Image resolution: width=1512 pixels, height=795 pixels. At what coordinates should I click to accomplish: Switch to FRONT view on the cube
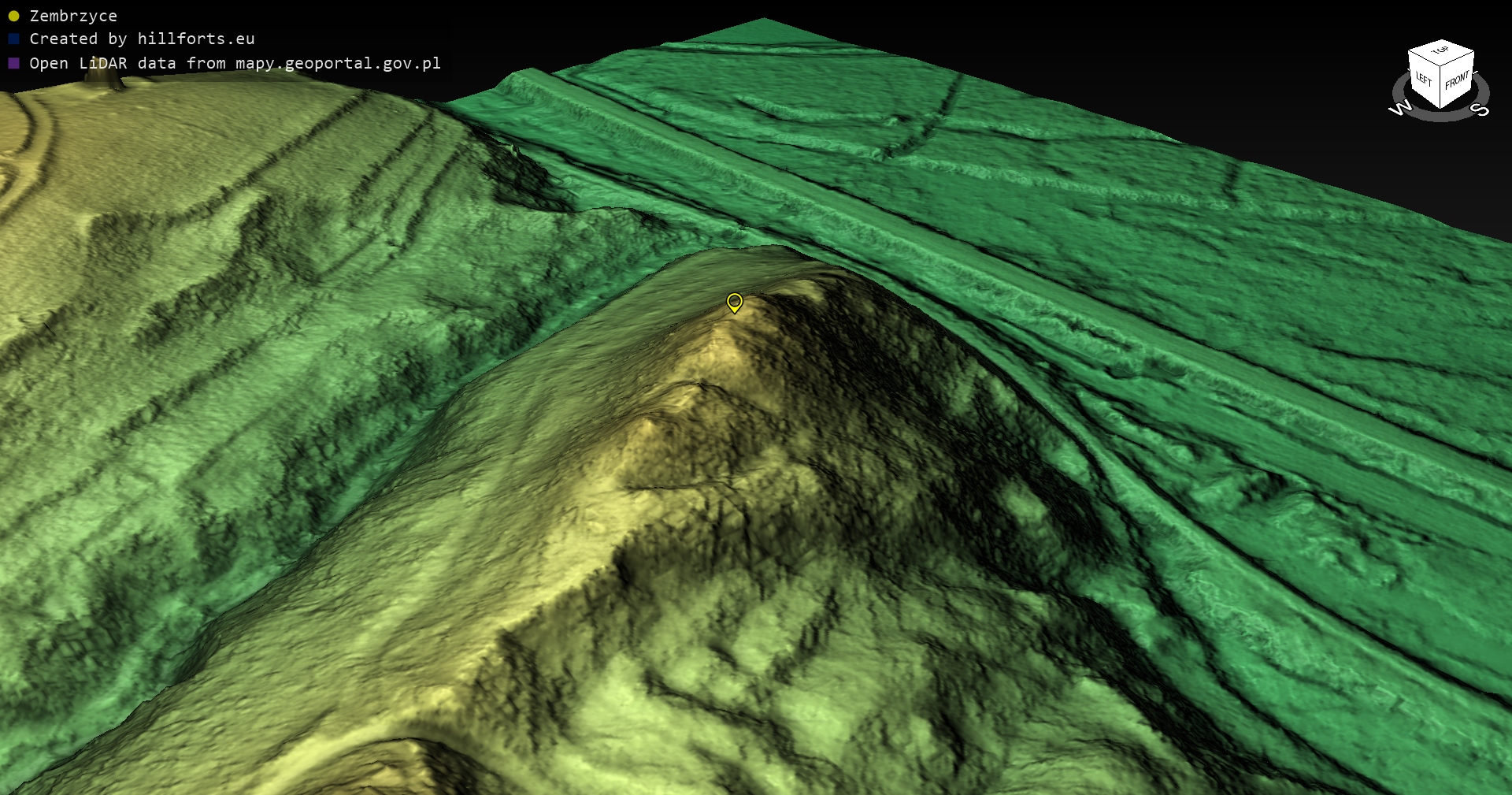pyautogui.click(x=1457, y=80)
